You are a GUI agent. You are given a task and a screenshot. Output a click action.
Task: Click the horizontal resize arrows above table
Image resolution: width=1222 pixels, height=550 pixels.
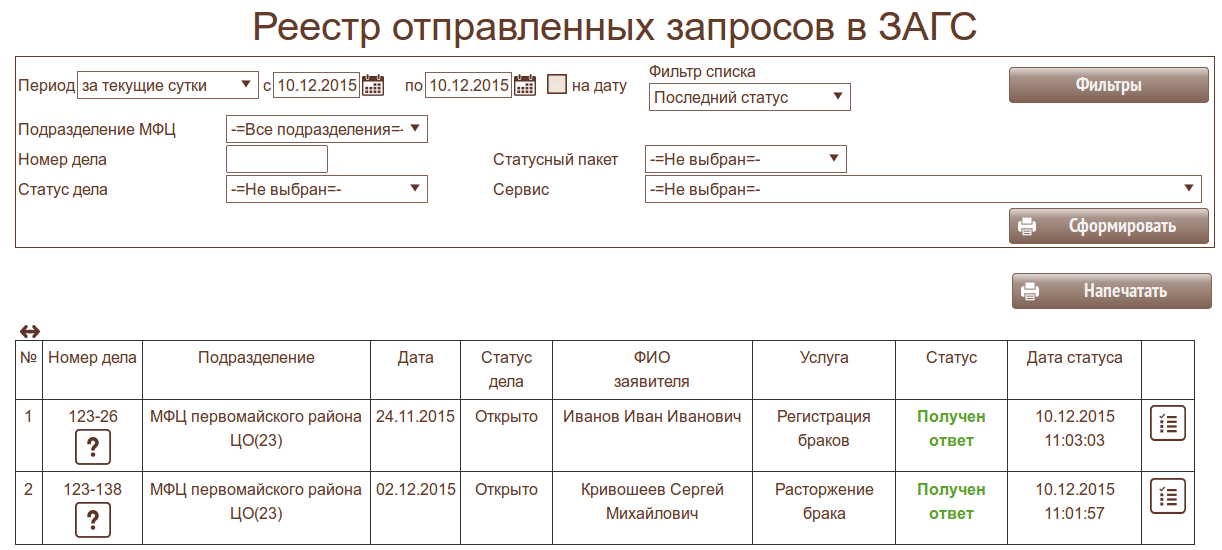[x=30, y=331]
